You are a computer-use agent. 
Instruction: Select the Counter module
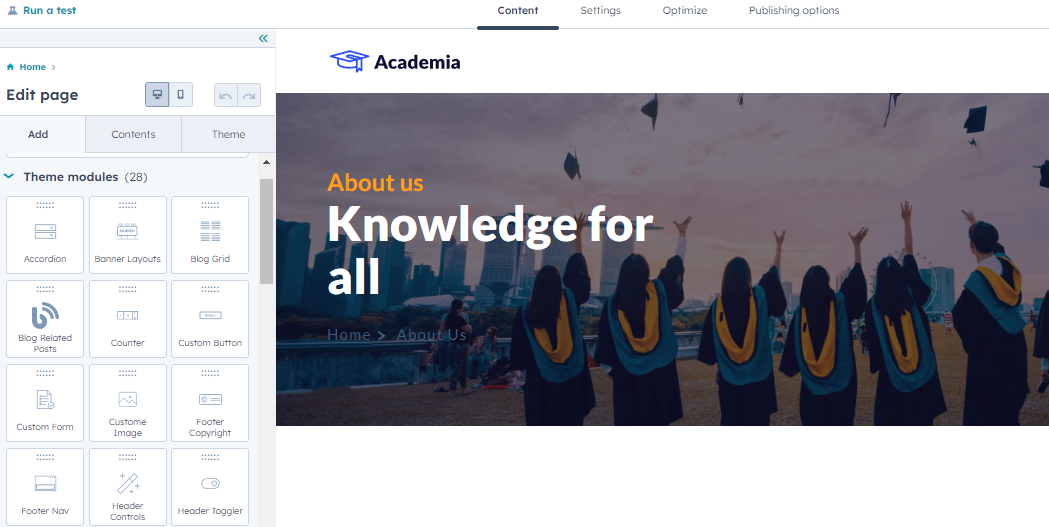coord(128,319)
